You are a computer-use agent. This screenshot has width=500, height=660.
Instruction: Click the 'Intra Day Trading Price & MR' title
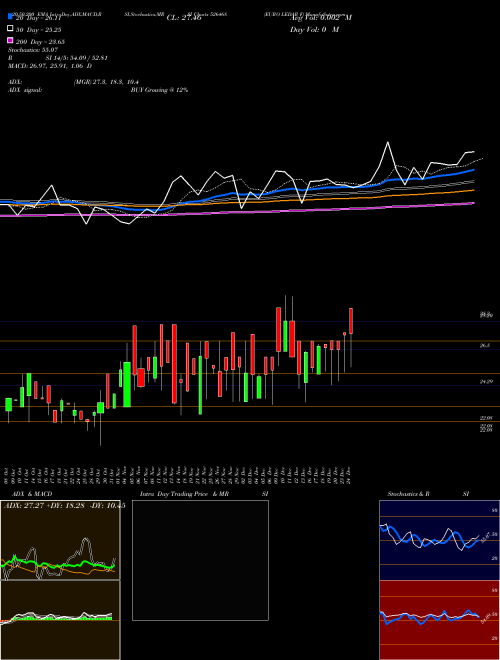(x=184, y=494)
